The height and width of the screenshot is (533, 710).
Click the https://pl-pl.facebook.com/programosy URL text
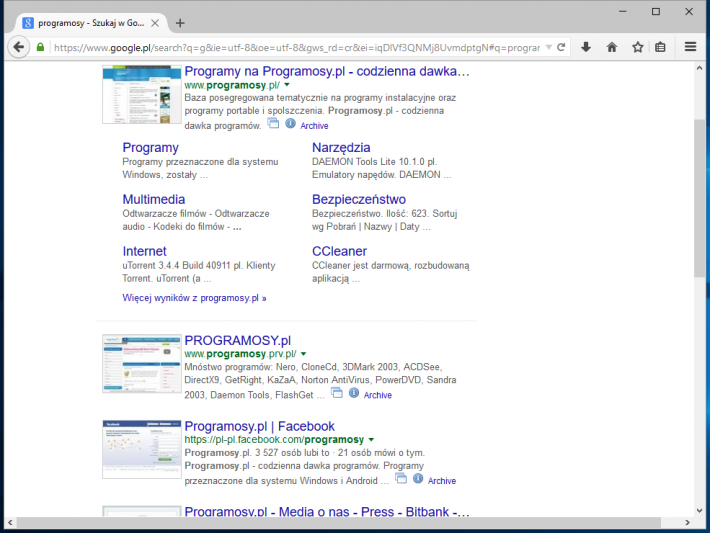274,439
